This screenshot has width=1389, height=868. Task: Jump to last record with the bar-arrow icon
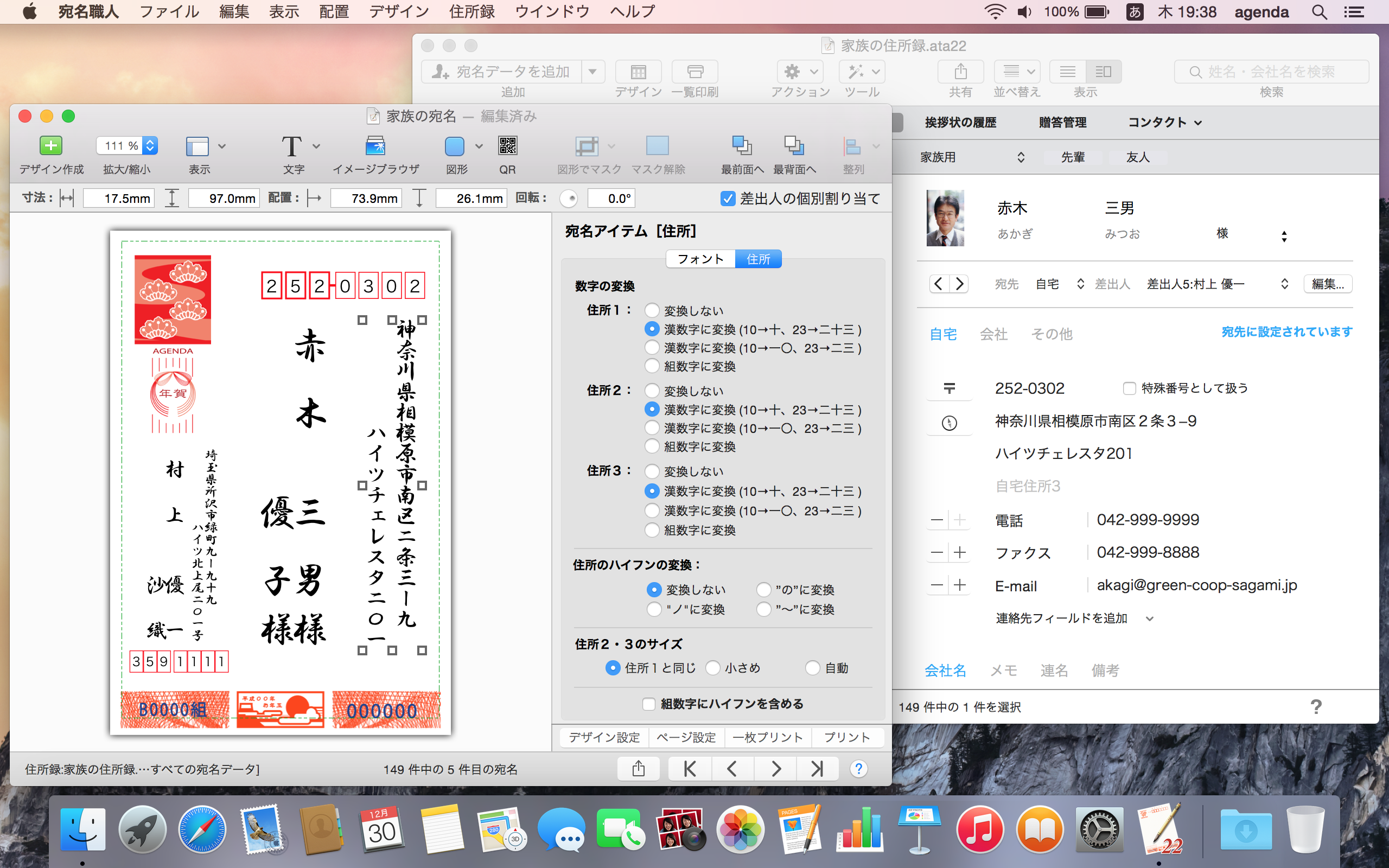point(817,769)
